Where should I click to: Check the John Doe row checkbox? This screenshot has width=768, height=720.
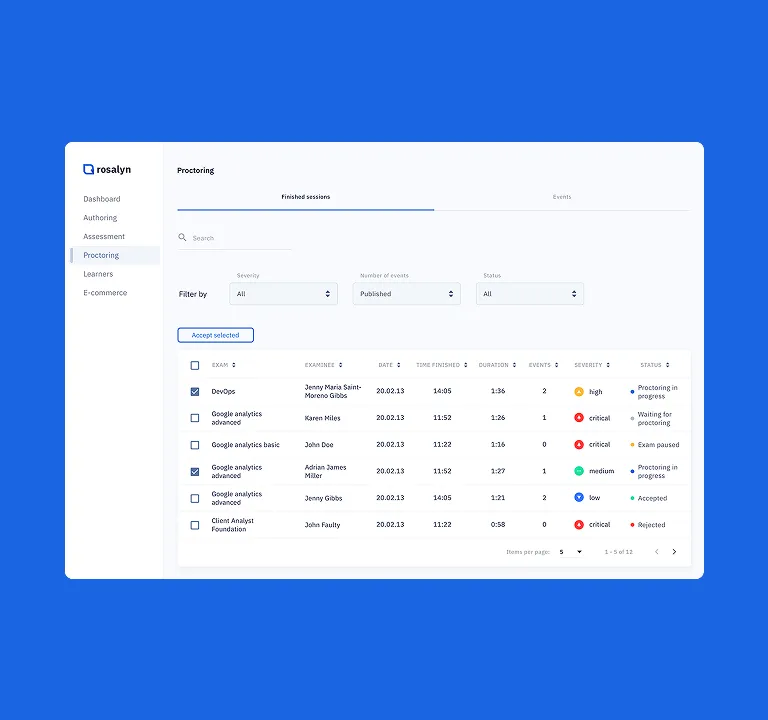click(195, 445)
